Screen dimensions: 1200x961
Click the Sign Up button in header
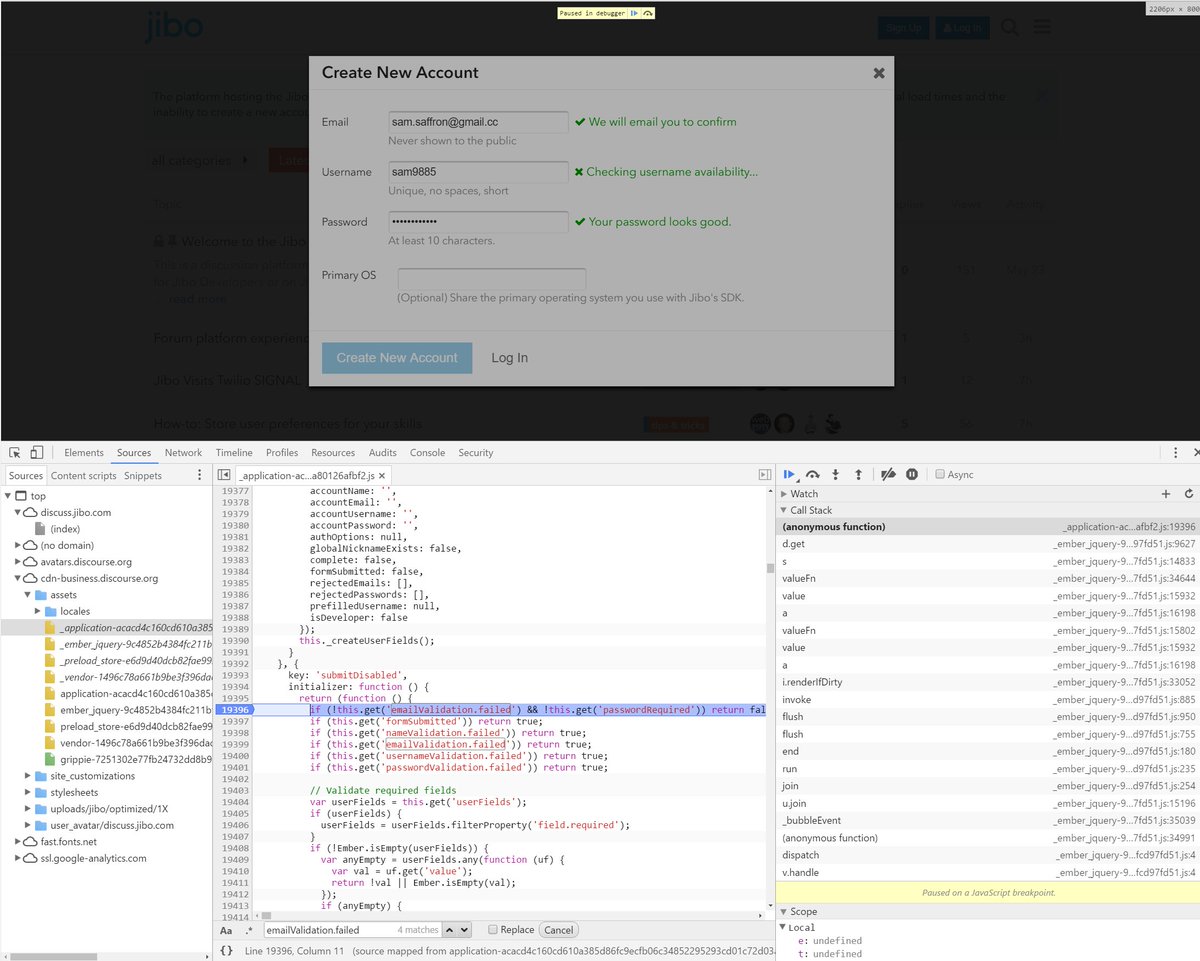[x=904, y=28]
